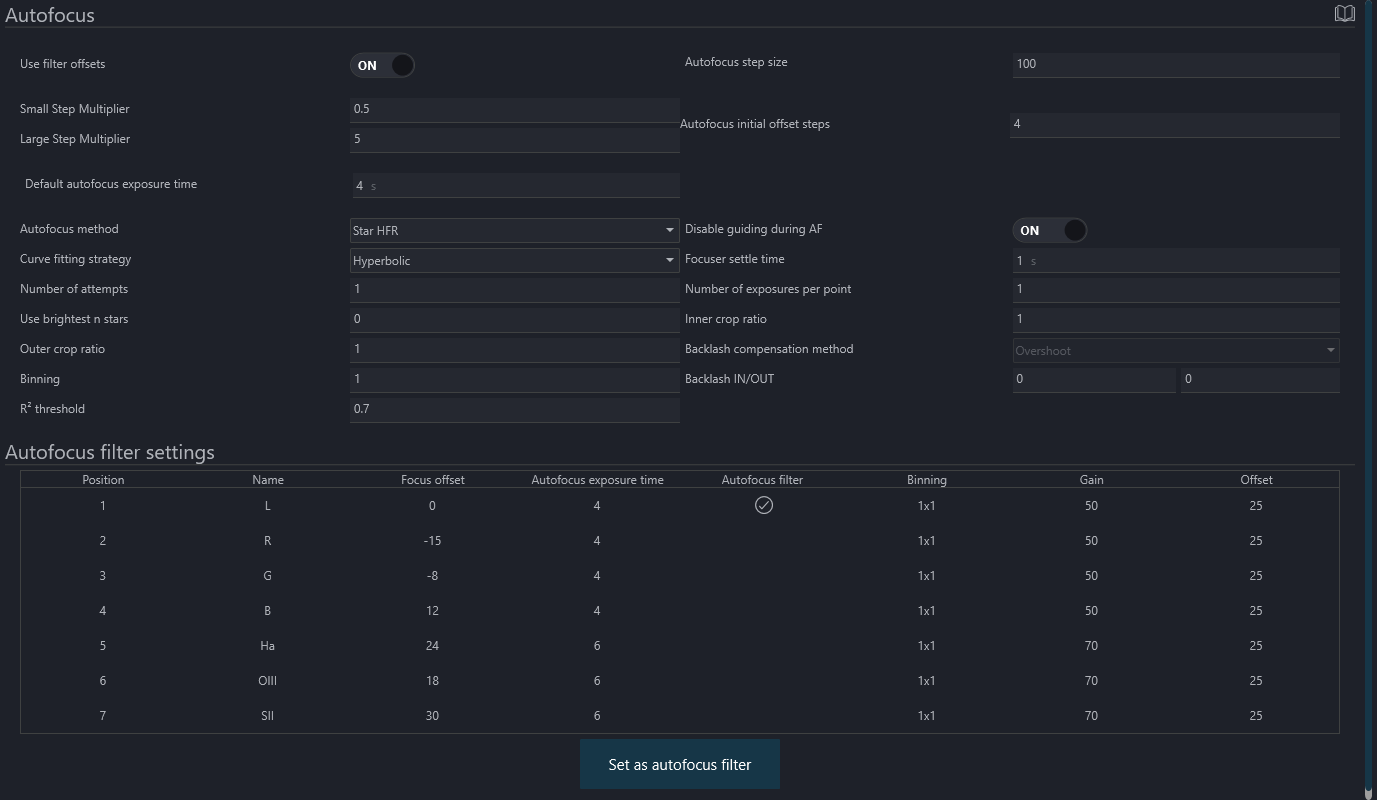This screenshot has height=800, width=1377.
Task: Click the Inner crop ratio field
Action: (1175, 319)
